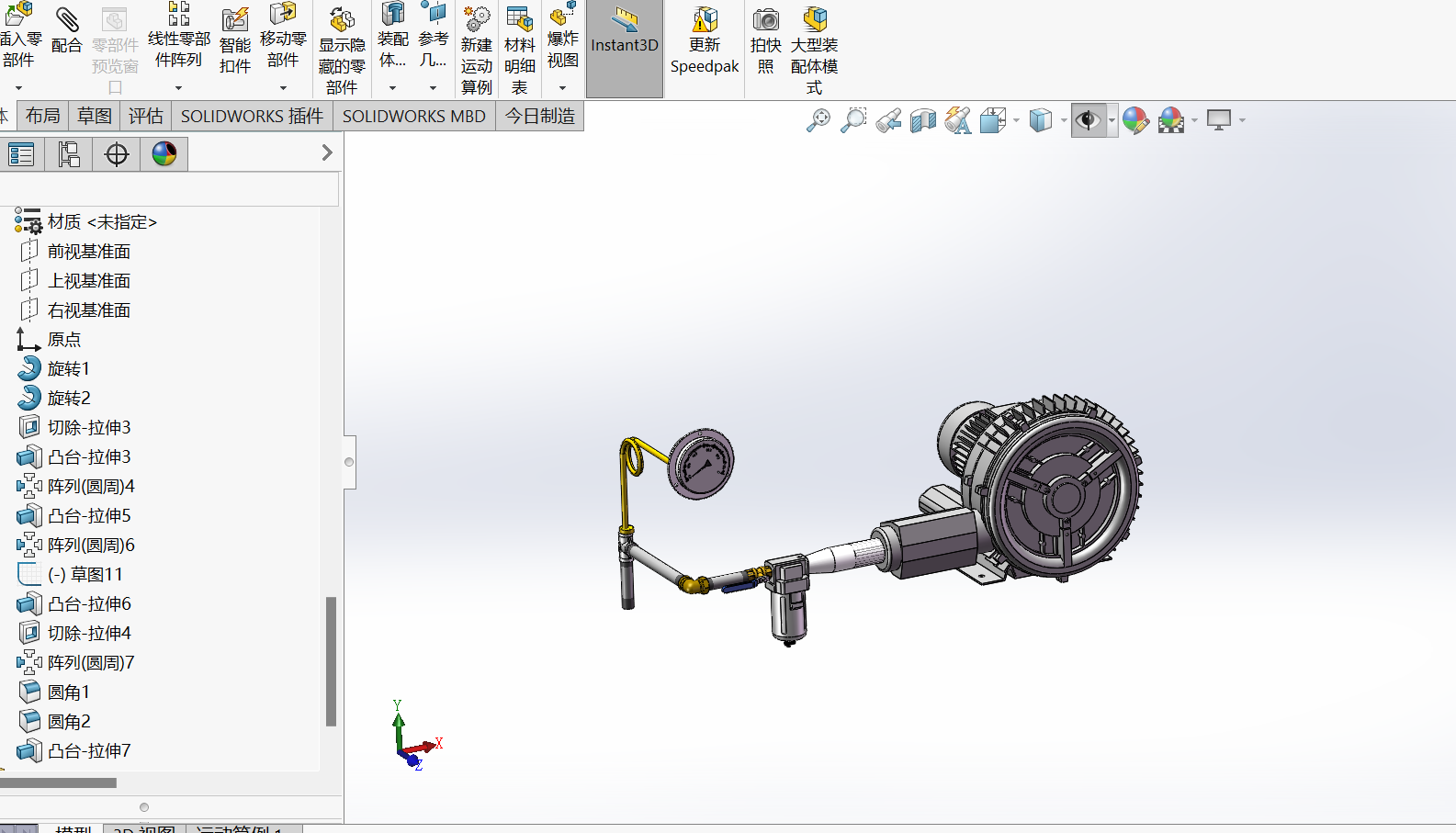Switch to the 布局 tab
Image resolution: width=1456 pixels, height=833 pixels.
point(42,116)
